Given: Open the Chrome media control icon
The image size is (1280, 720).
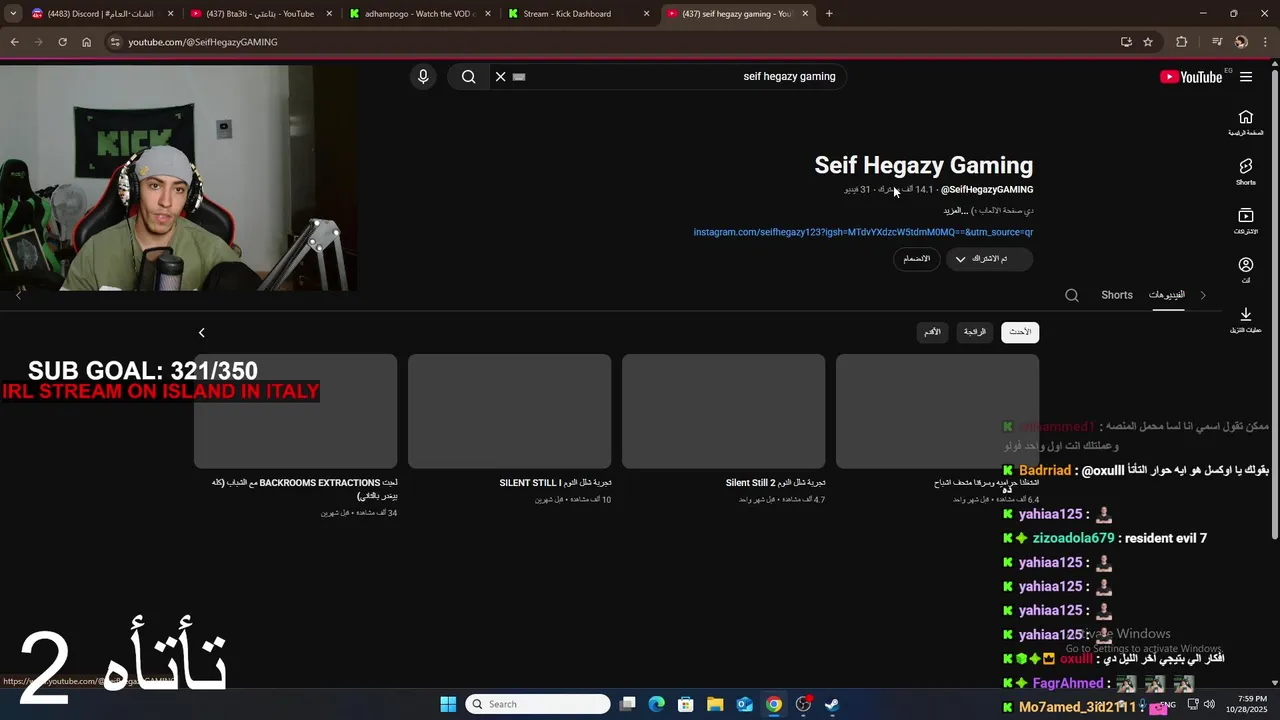Looking at the screenshot, I should click(x=1216, y=42).
